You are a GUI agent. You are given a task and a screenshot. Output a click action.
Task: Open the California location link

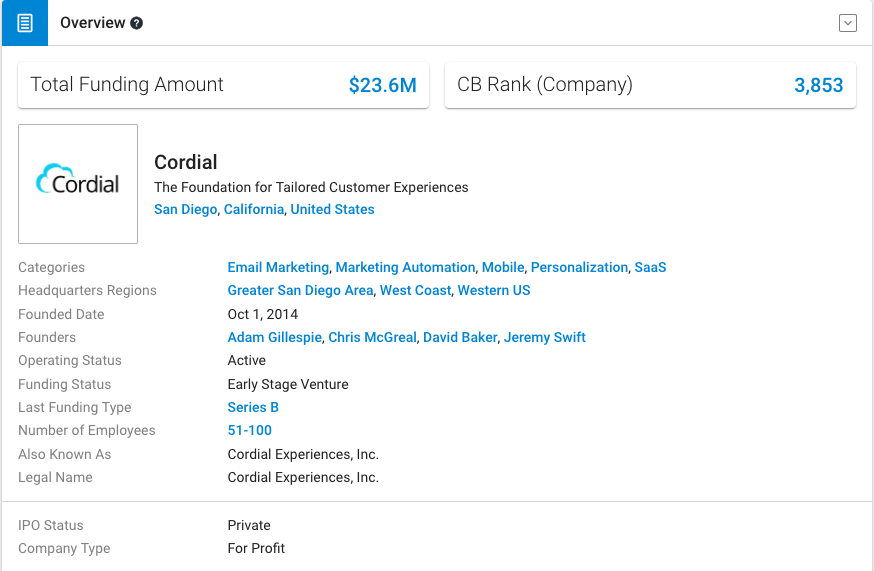click(254, 209)
